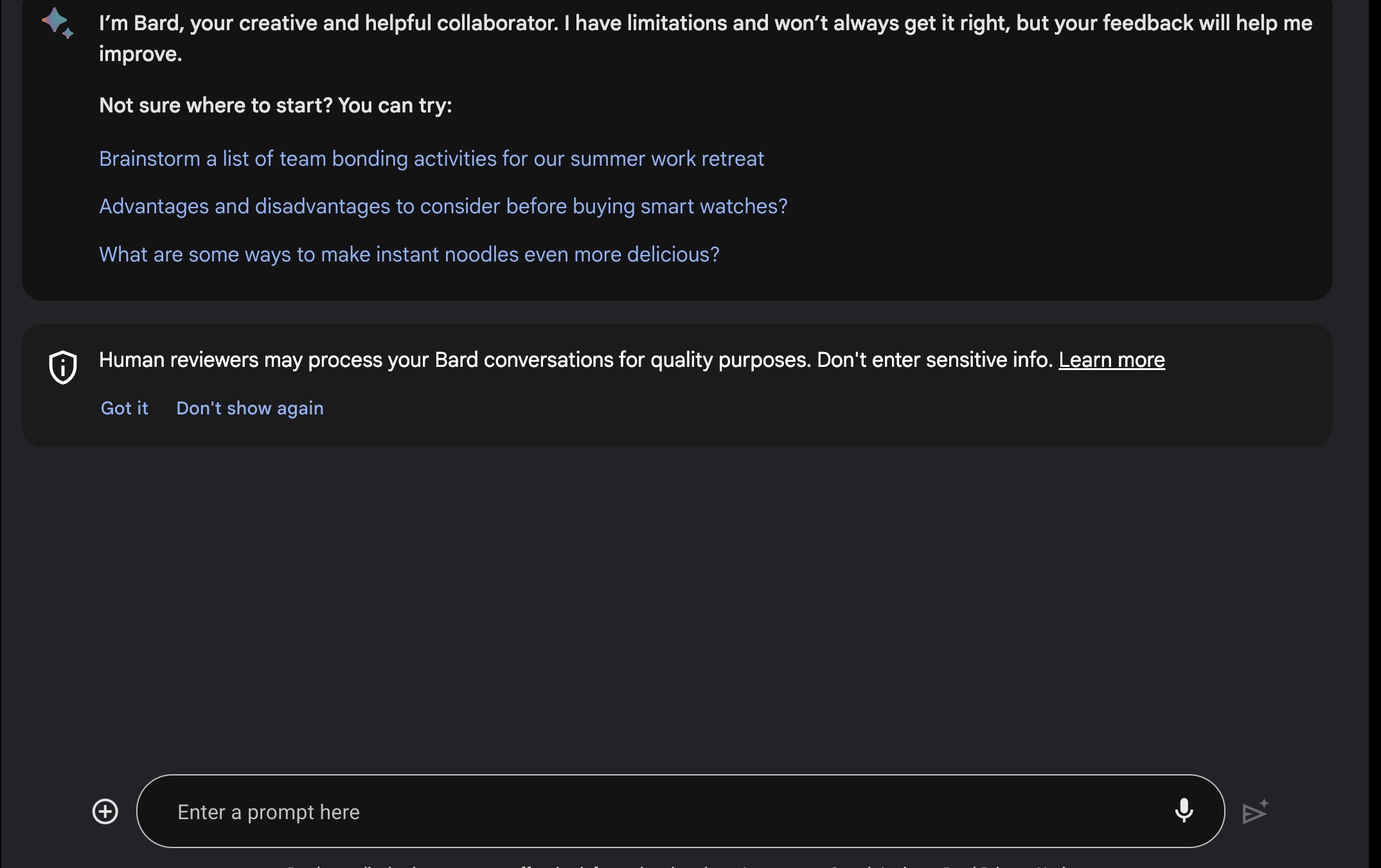Image resolution: width=1381 pixels, height=868 pixels.
Task: Click the Don't show again button
Action: [x=250, y=408]
